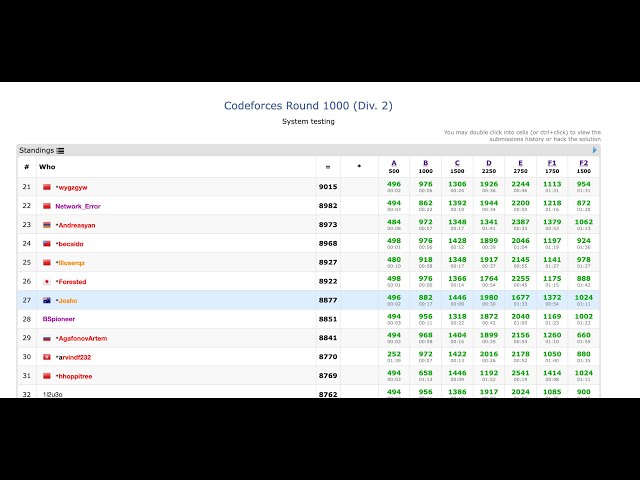The image size is (640, 480).
Task: Click the flag beside arvindf232
Action: (47, 357)
